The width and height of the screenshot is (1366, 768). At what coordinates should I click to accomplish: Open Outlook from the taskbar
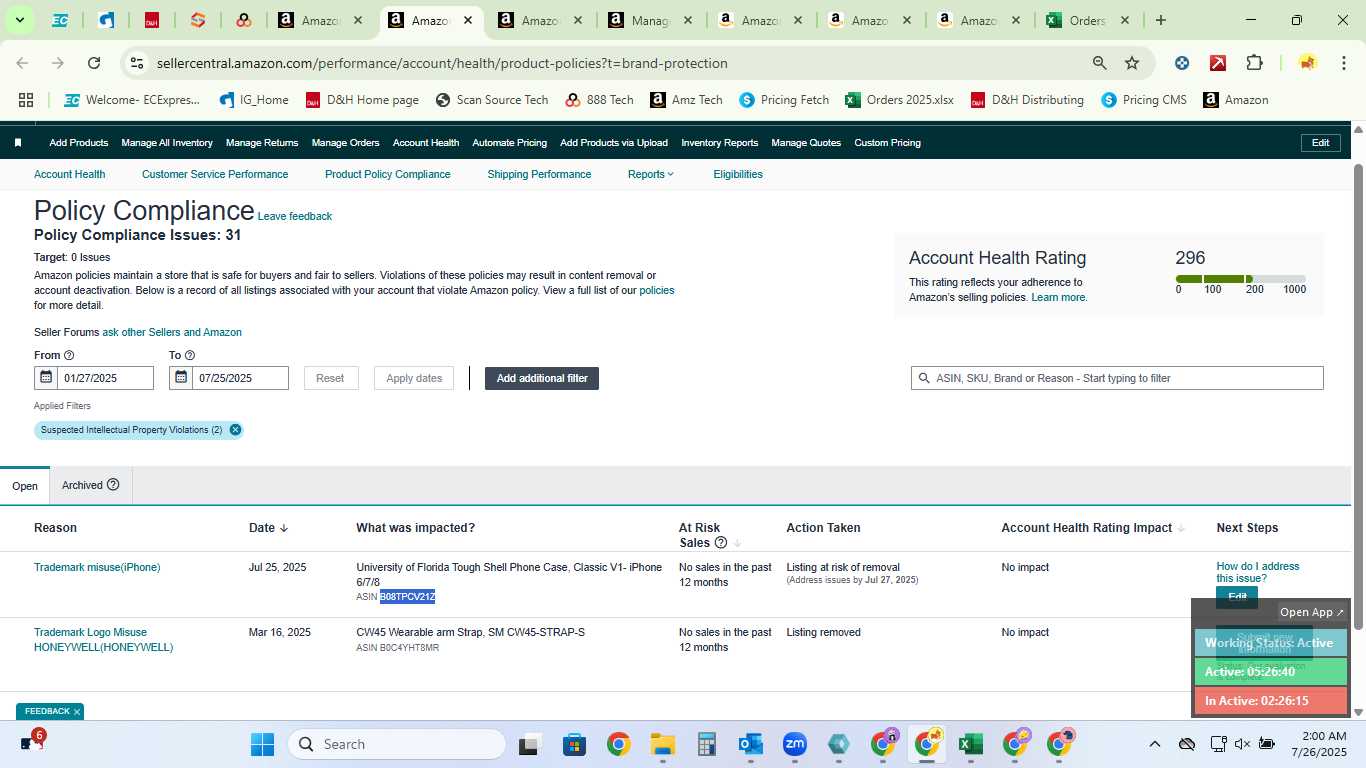click(751, 744)
